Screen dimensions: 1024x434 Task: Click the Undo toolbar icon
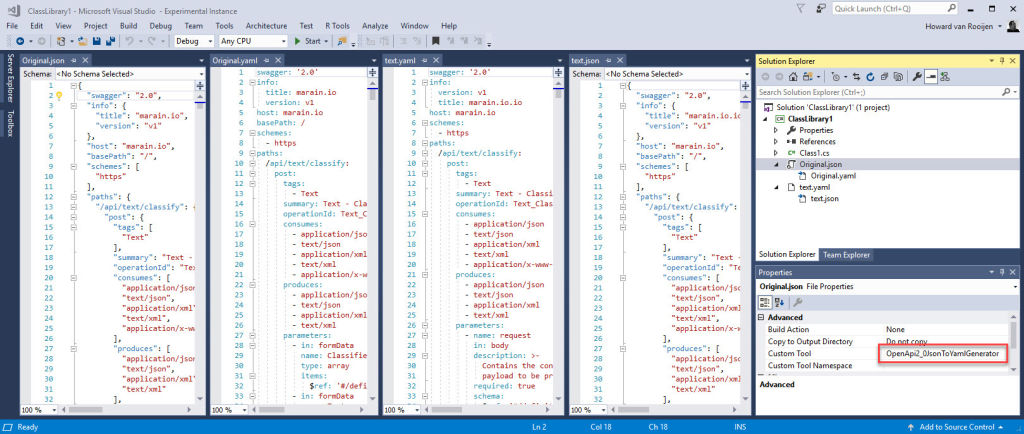(129, 40)
